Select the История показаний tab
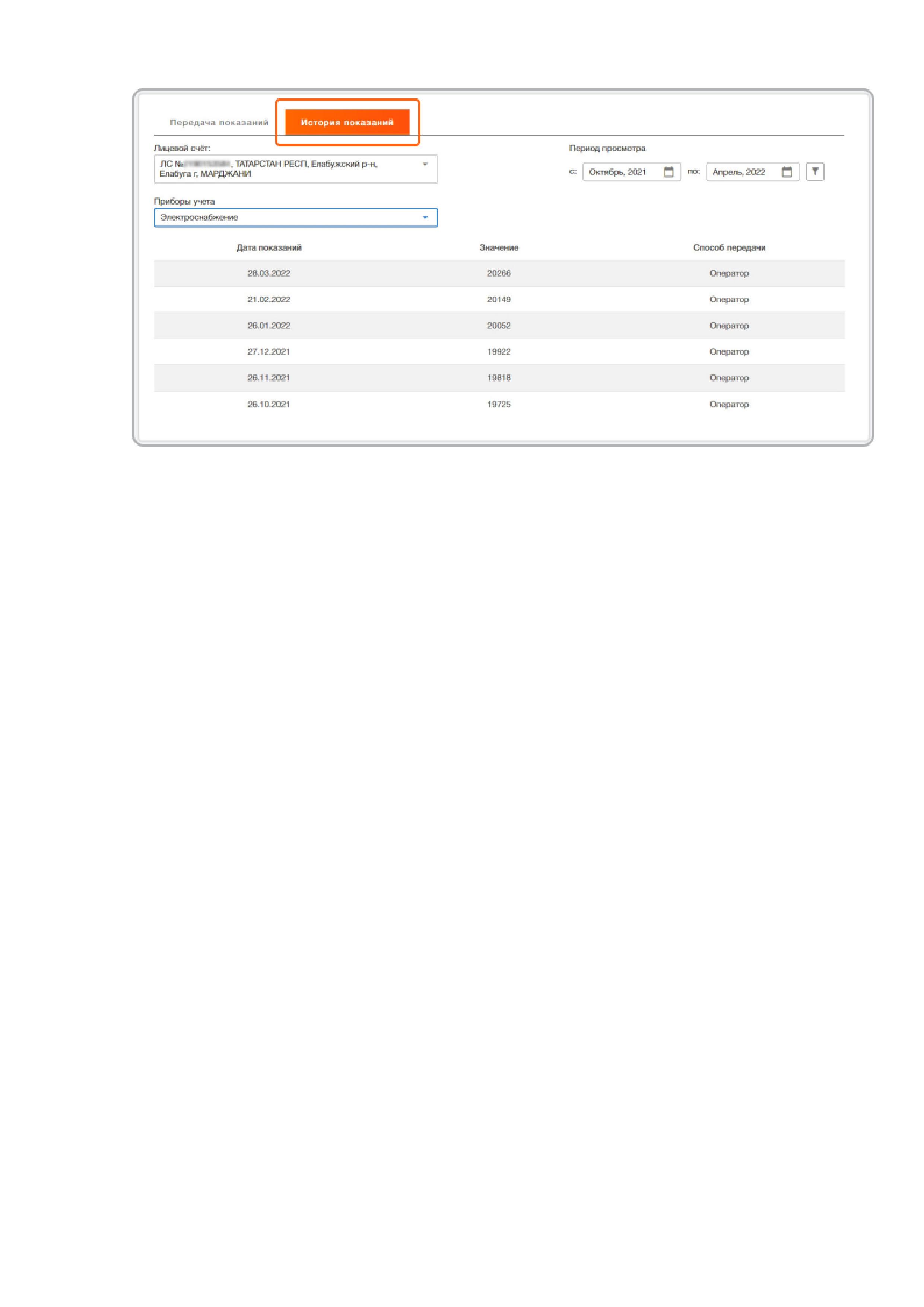924x1307 pixels. [347, 122]
